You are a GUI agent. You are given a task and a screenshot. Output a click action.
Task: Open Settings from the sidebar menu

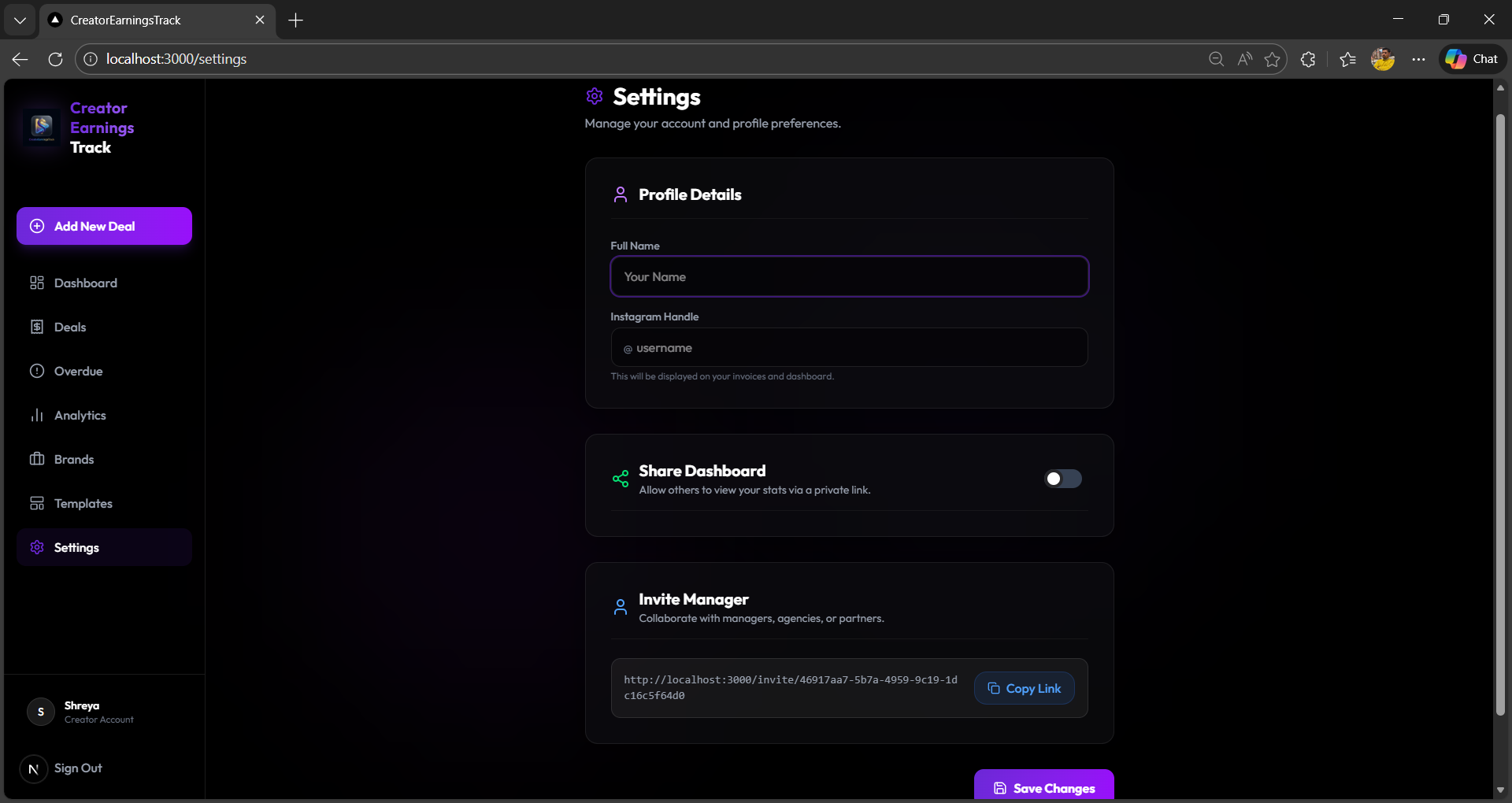click(76, 547)
